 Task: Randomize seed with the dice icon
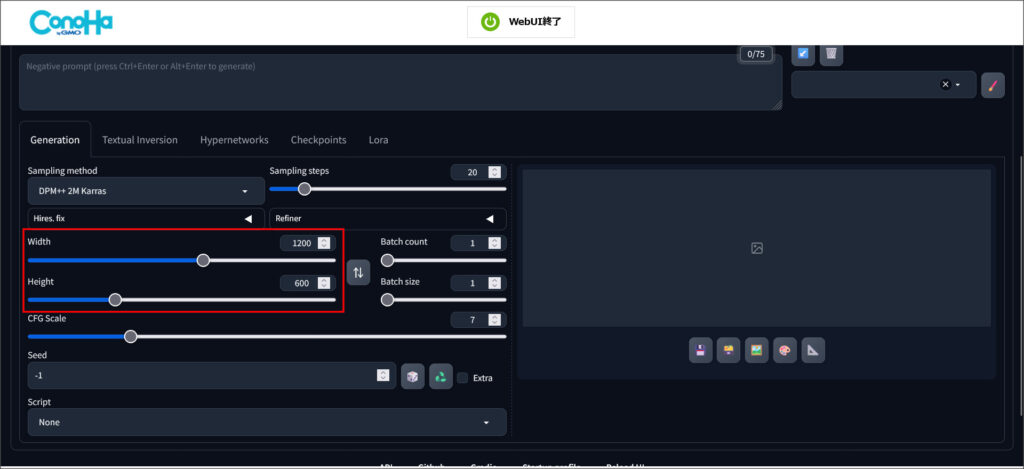tap(413, 376)
